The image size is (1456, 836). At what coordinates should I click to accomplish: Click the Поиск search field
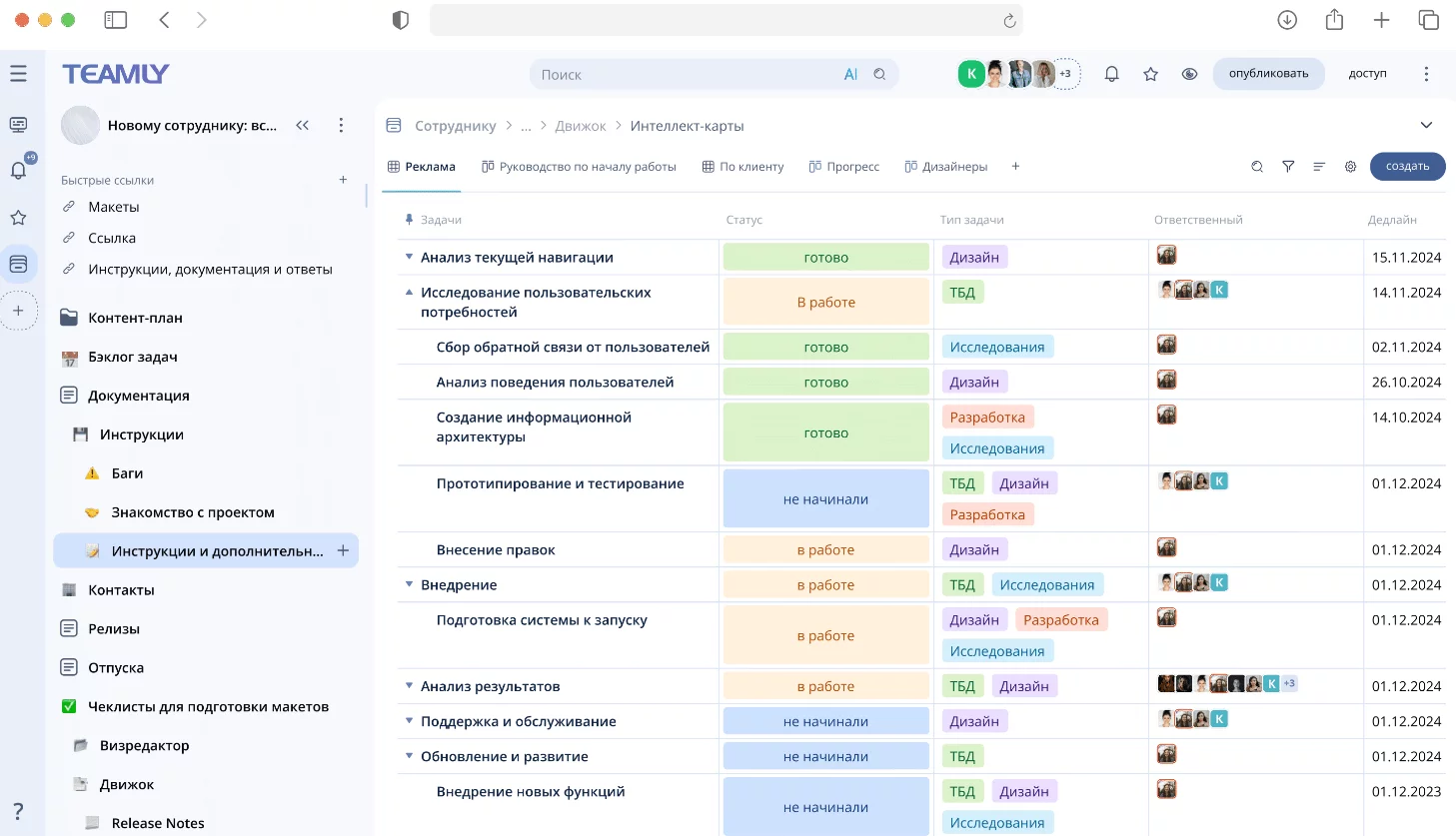(x=690, y=75)
